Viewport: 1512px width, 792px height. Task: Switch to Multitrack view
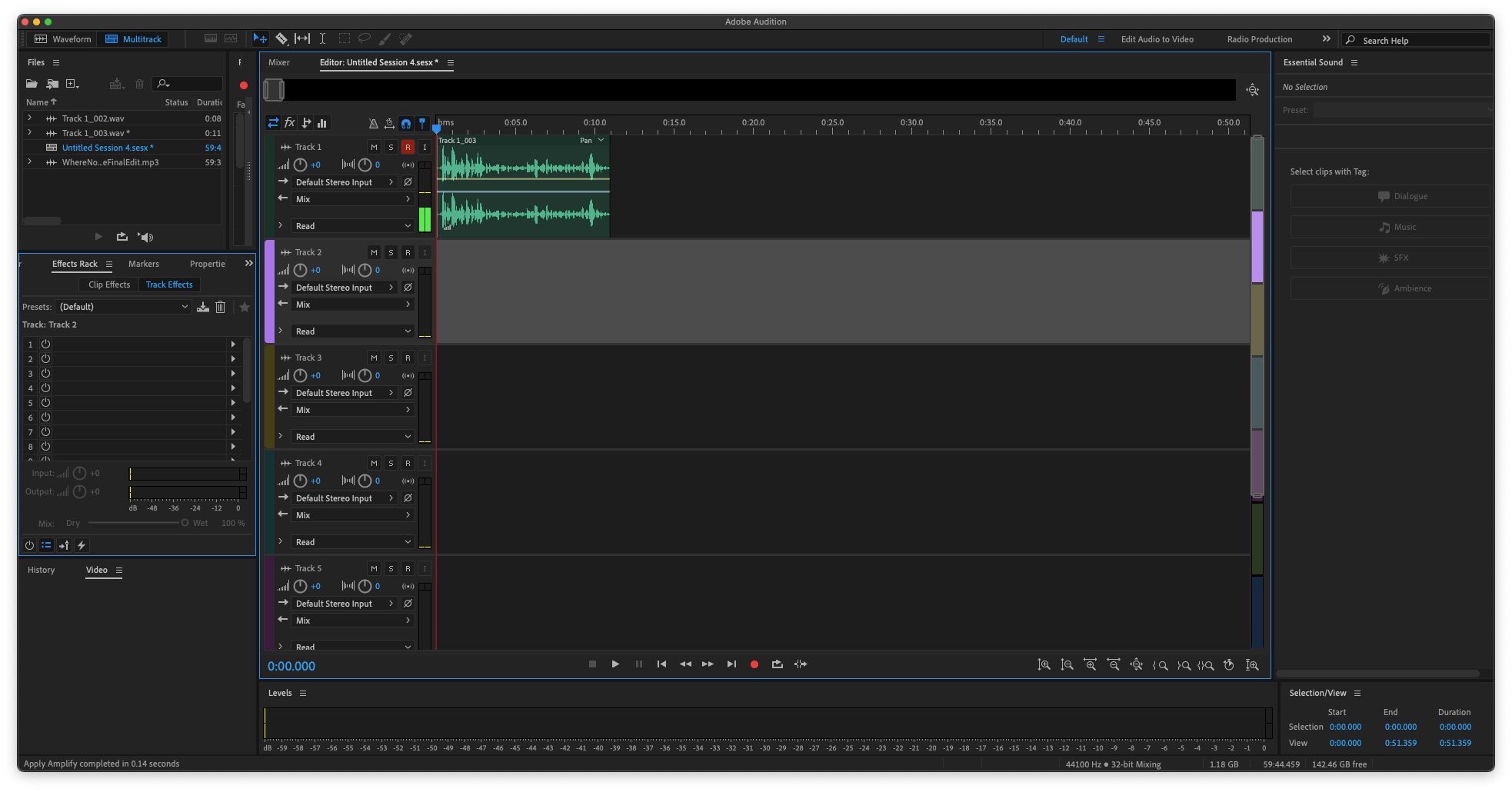click(133, 39)
